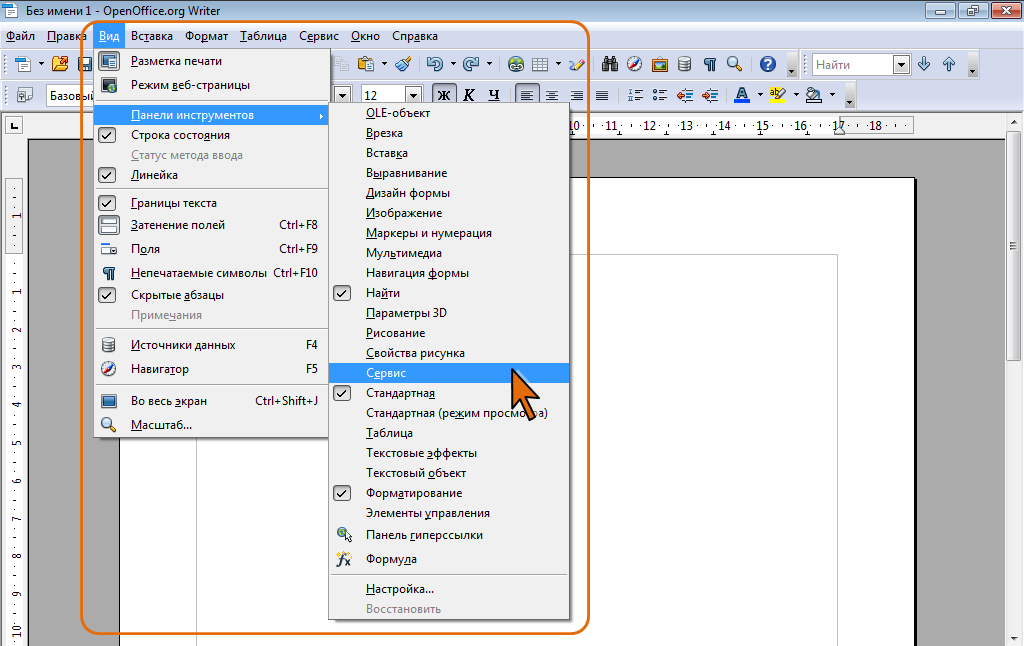
Task: Choose Масштаб... in the Вид menu
Action: click(211, 425)
